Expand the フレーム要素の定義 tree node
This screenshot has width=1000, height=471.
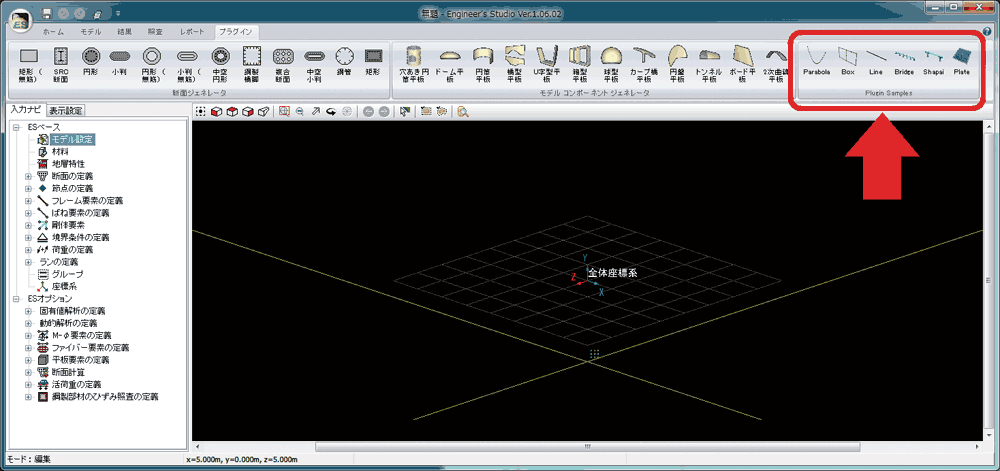pos(28,200)
